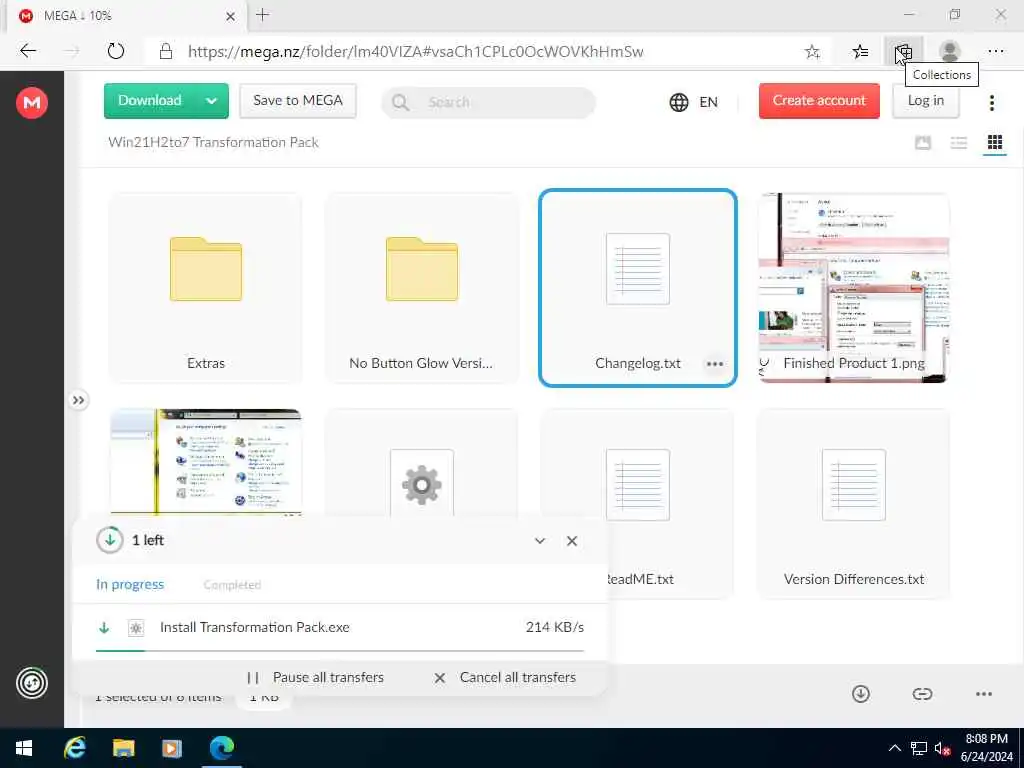Switch to grid thumbnail view icon
This screenshot has width=1024, height=768.
(995, 142)
